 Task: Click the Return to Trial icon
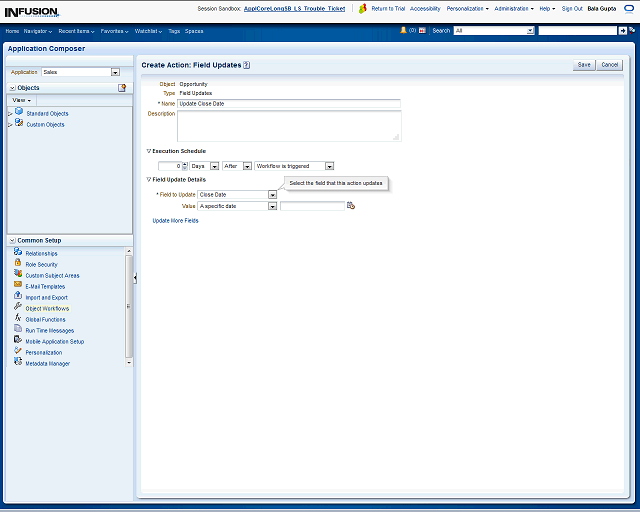[x=363, y=8]
